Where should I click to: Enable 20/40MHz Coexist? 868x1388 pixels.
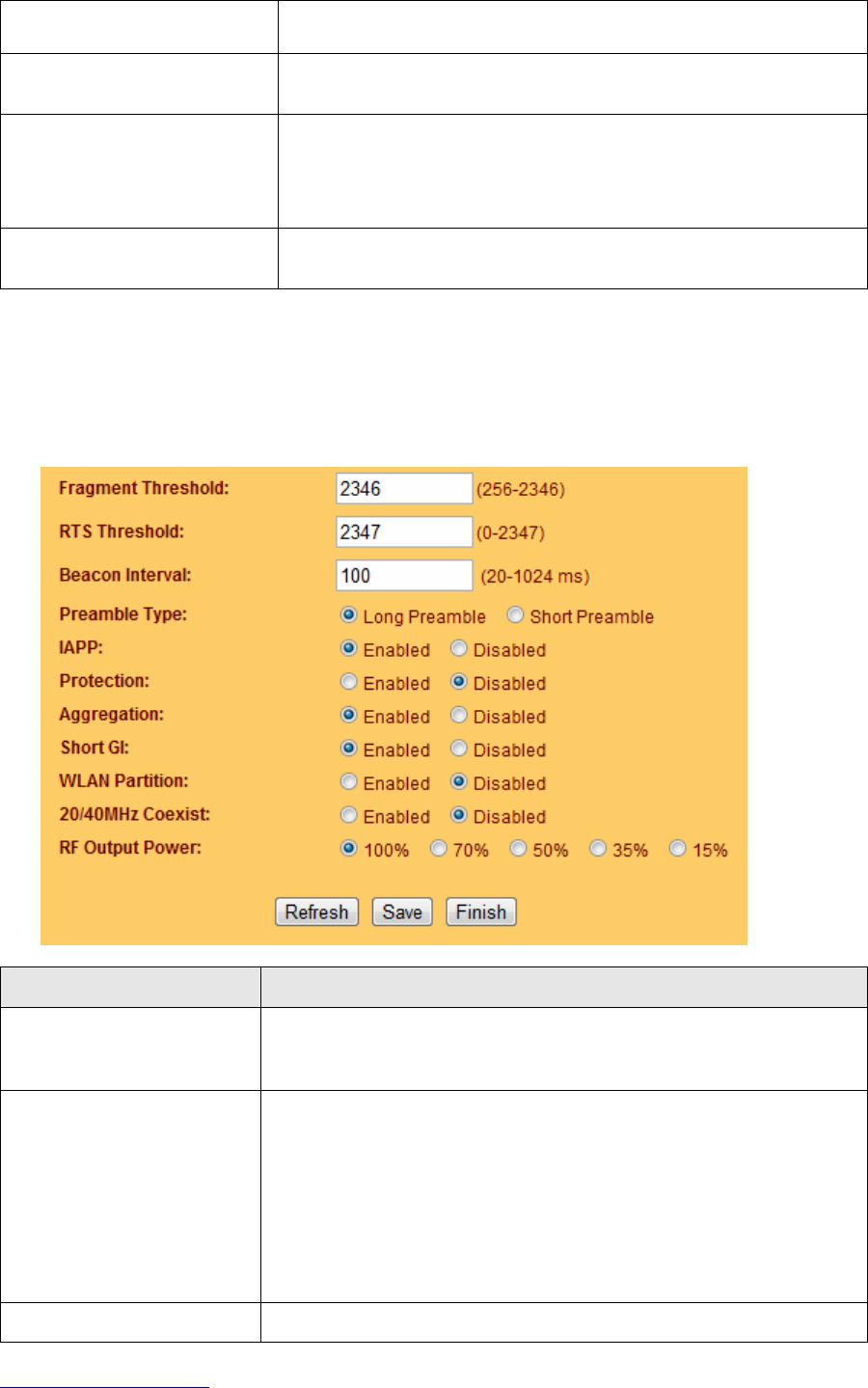point(349,815)
